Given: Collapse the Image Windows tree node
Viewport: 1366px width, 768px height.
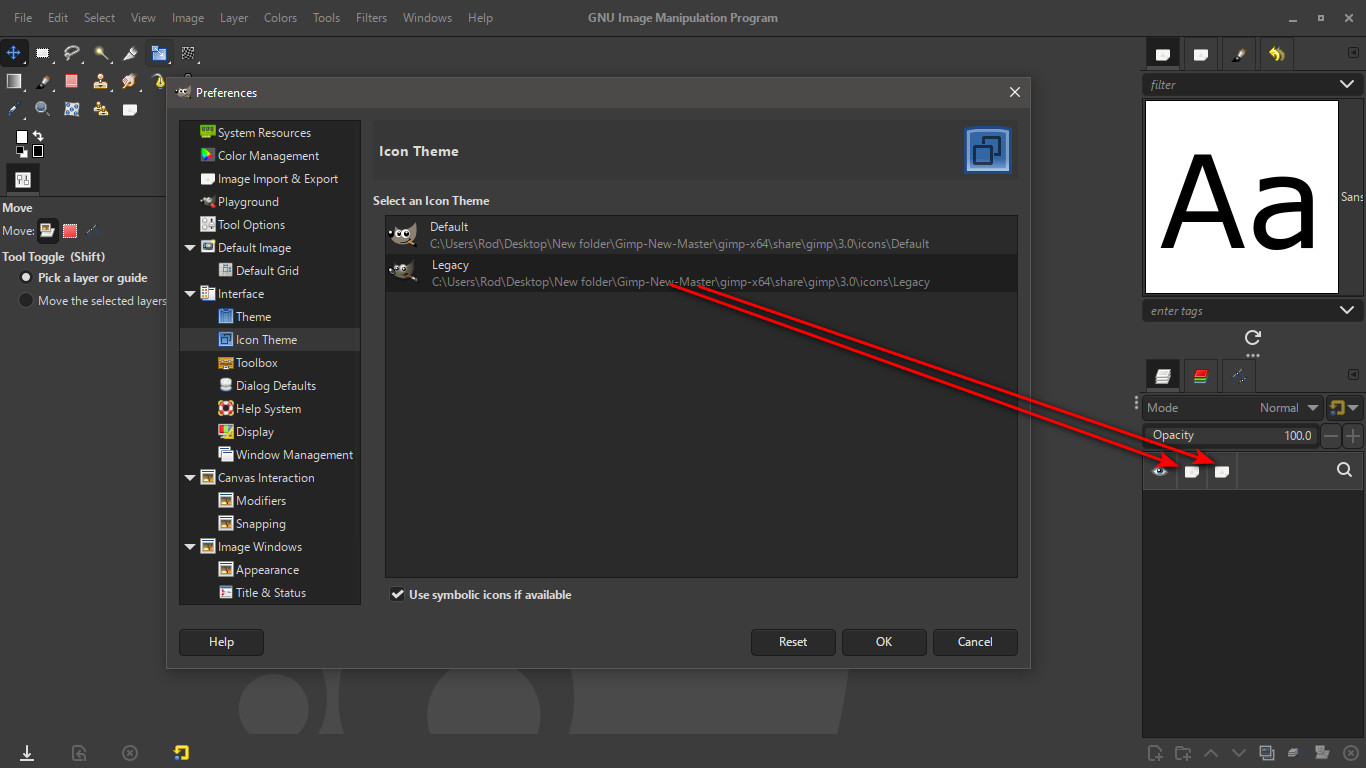Looking at the screenshot, I should [x=190, y=547].
